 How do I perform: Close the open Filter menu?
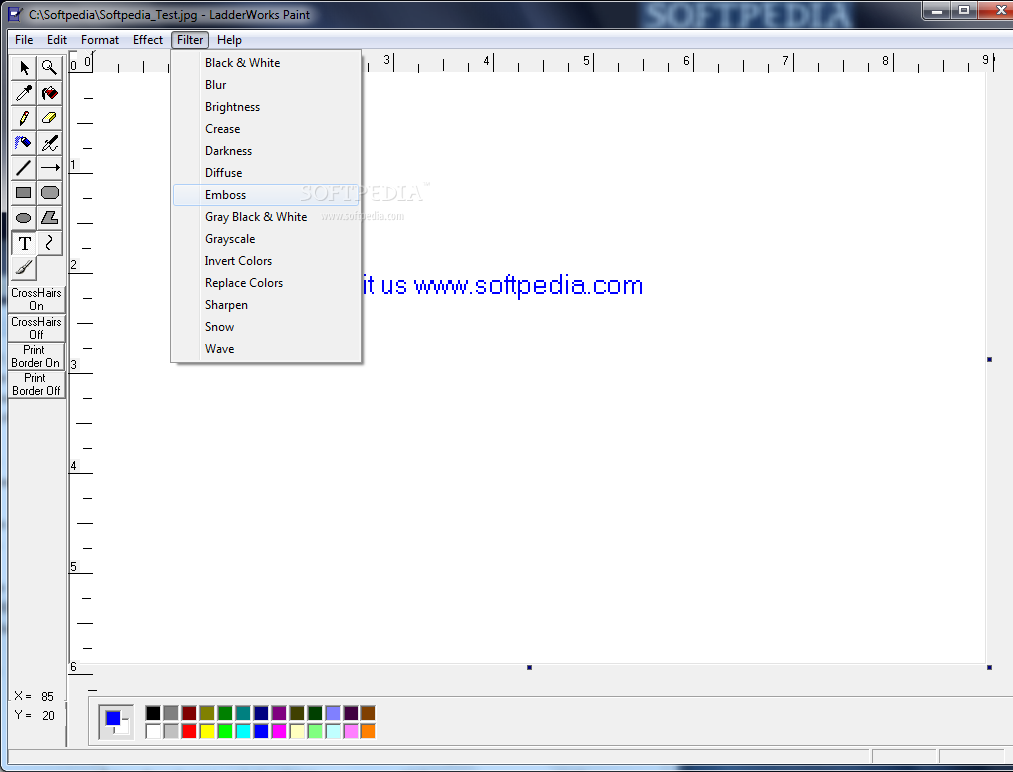pyautogui.click(x=190, y=39)
